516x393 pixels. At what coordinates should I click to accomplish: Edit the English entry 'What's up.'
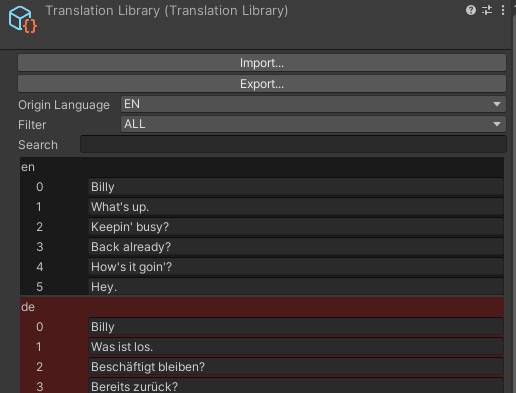[x=296, y=207]
